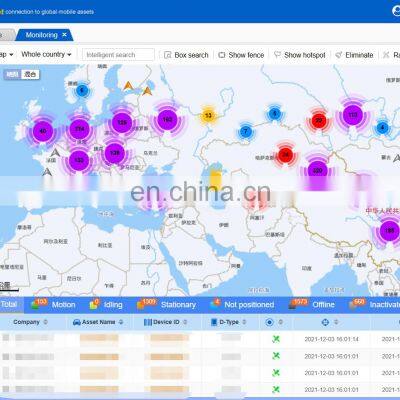Screen dimensions: 400x400
Task: Open the yellow cluster marker labeled 53
Action: pos(208,115)
